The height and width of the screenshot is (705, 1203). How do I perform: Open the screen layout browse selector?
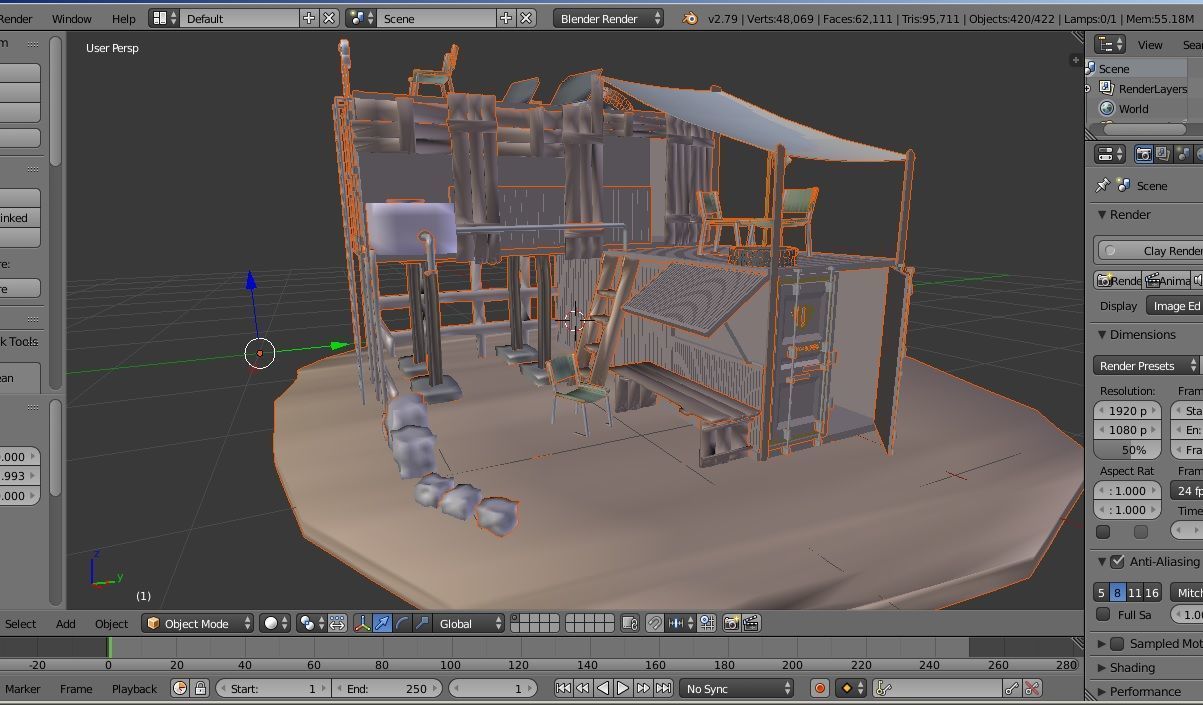tap(164, 18)
